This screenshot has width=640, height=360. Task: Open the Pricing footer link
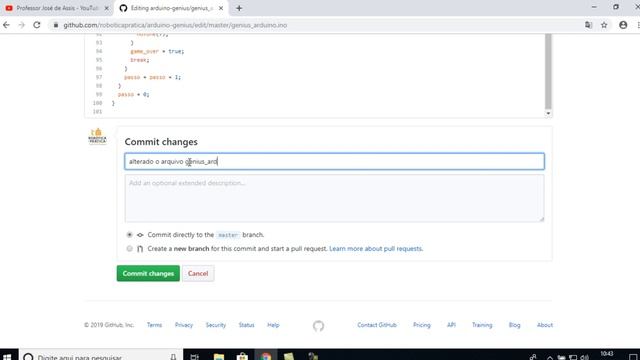[422, 325]
